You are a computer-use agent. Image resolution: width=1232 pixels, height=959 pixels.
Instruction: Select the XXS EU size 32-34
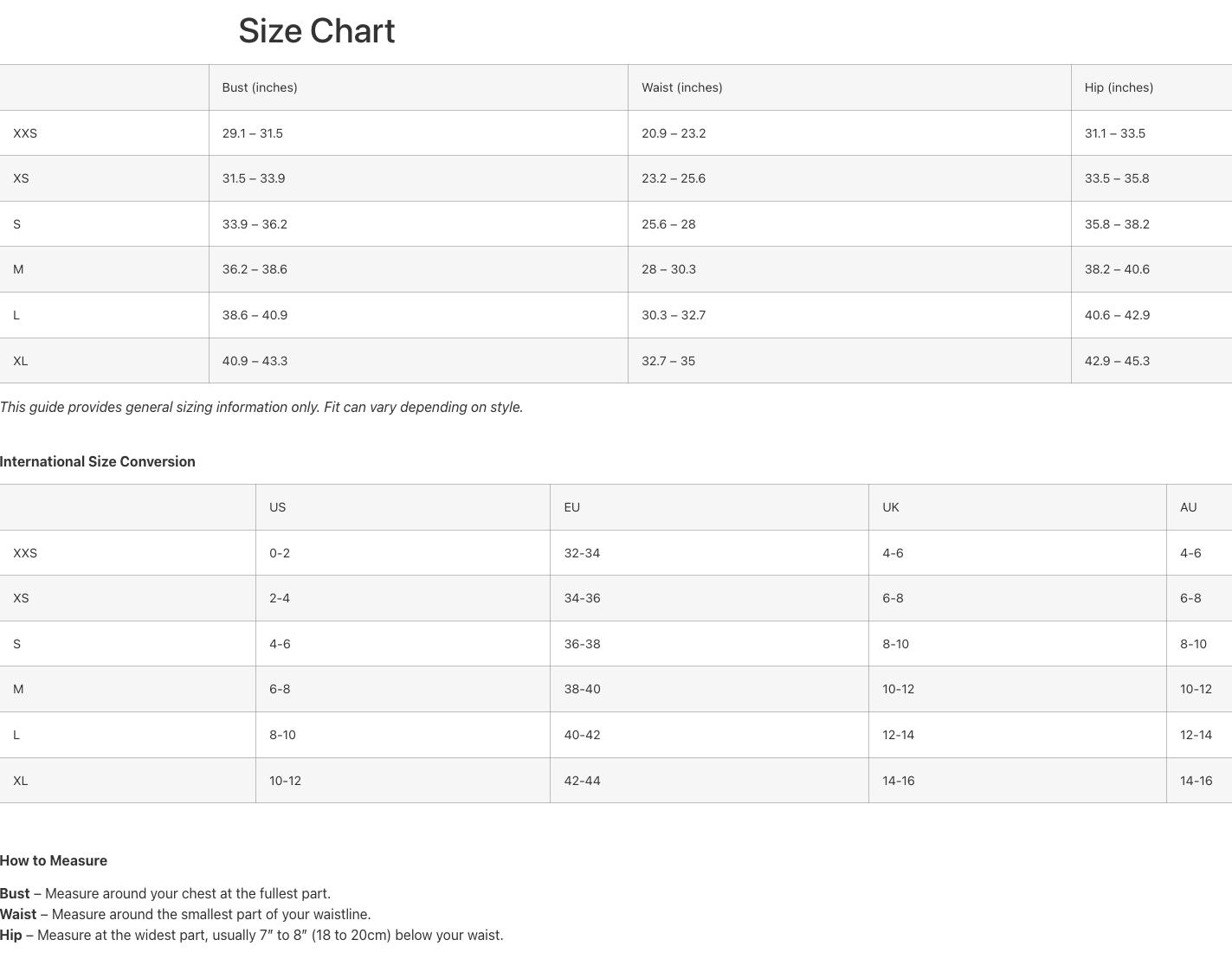click(x=582, y=553)
